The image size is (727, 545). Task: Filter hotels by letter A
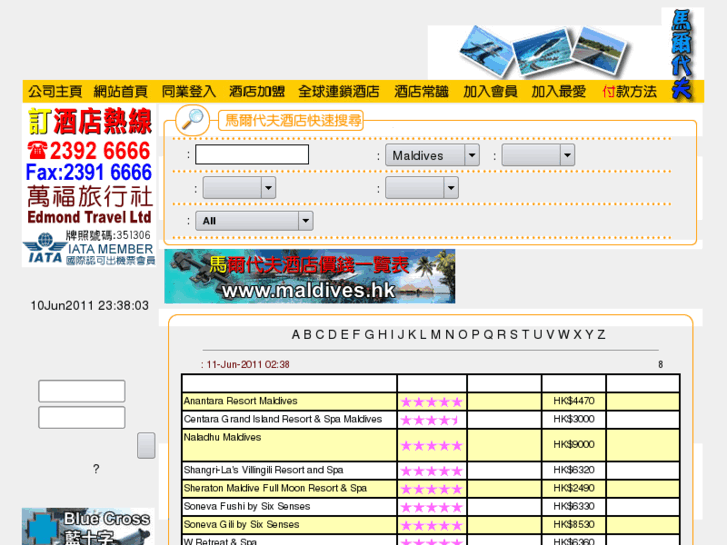pyautogui.click(x=296, y=335)
